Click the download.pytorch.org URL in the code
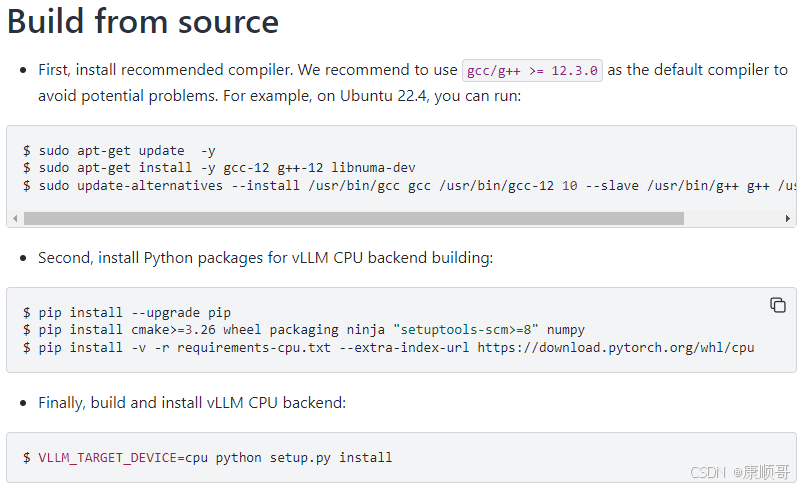This screenshot has height=488, width=802. [615, 347]
